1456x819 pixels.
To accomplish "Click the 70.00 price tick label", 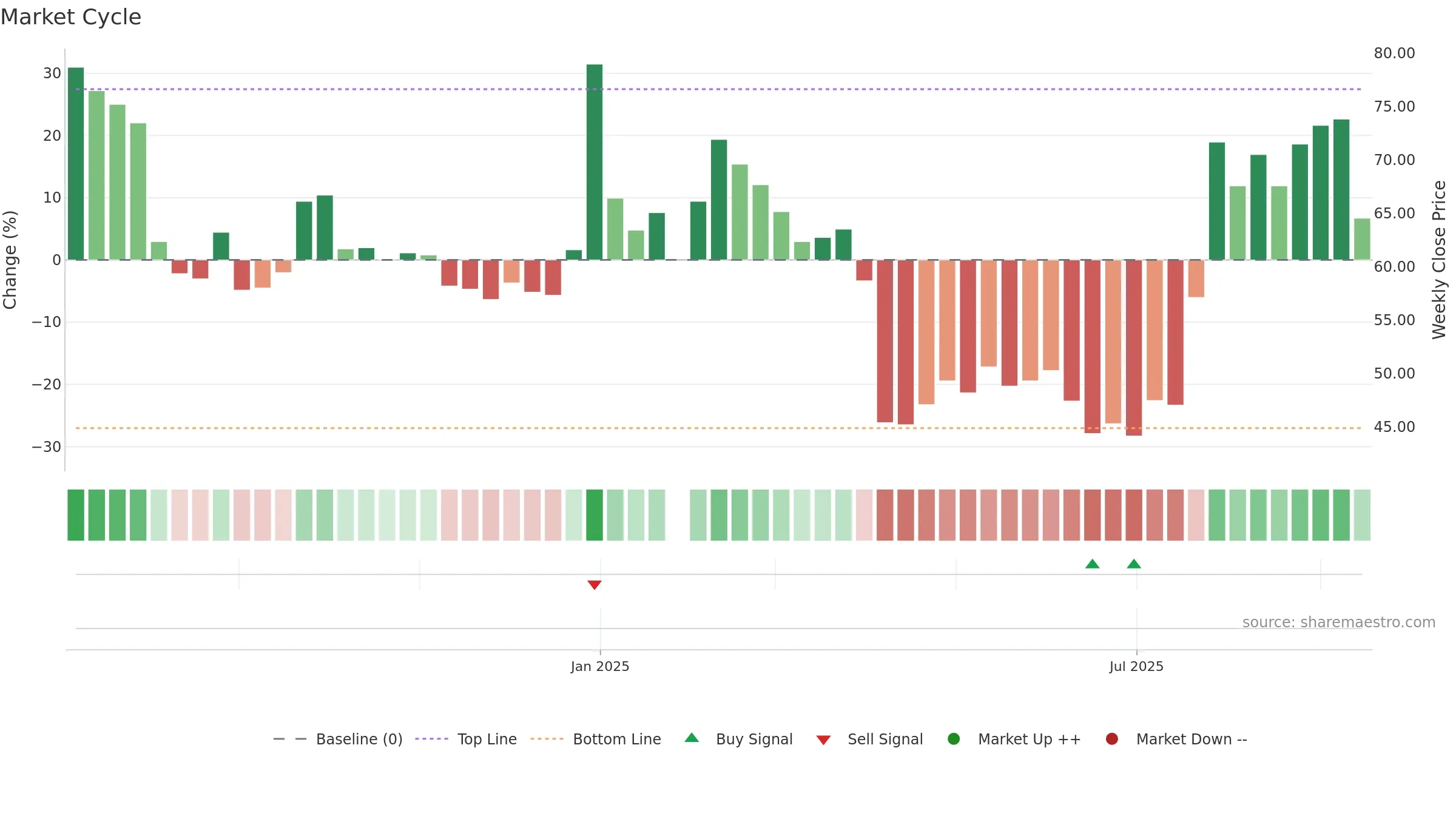I will 1394,160.
